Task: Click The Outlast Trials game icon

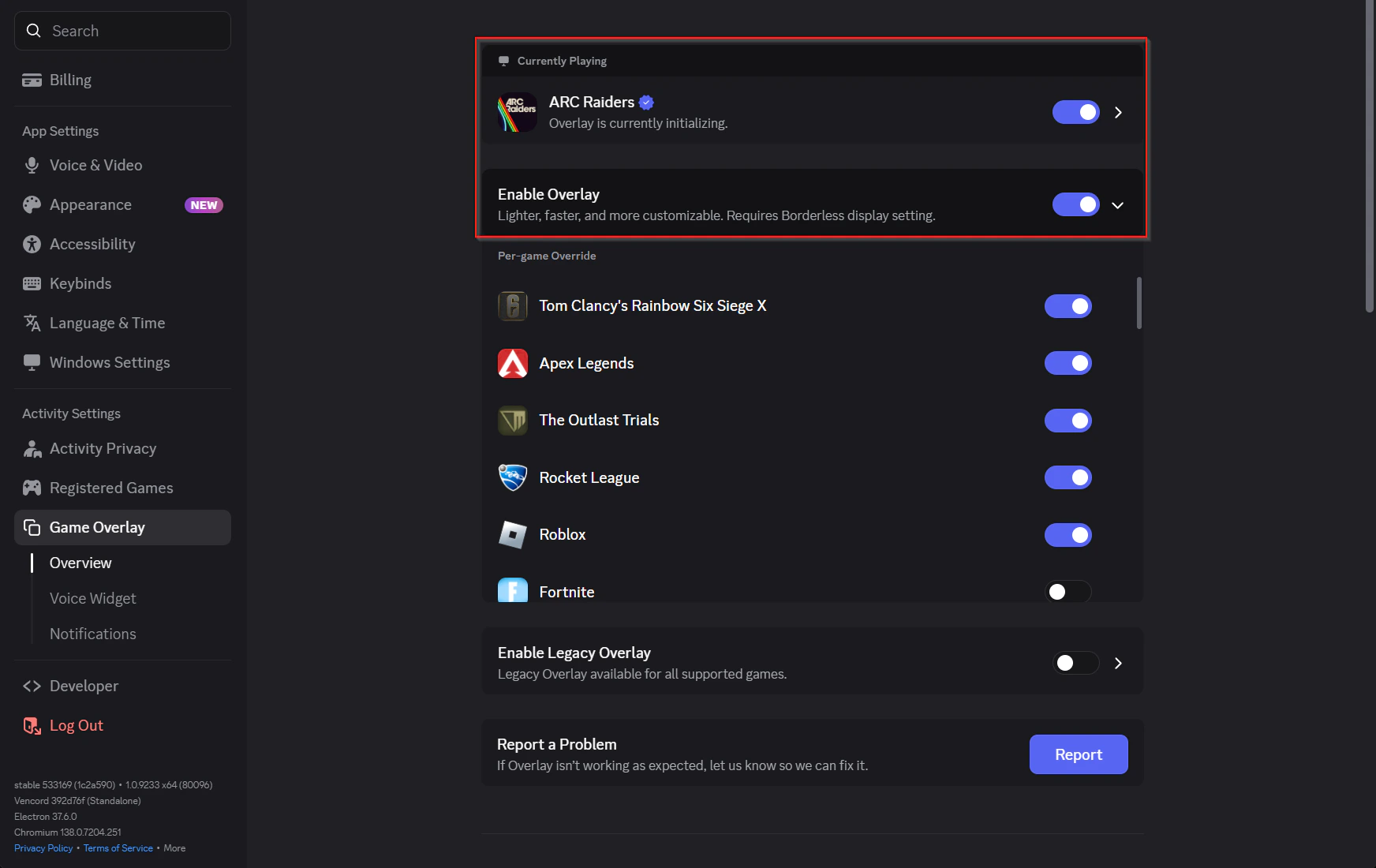Action: click(x=513, y=421)
